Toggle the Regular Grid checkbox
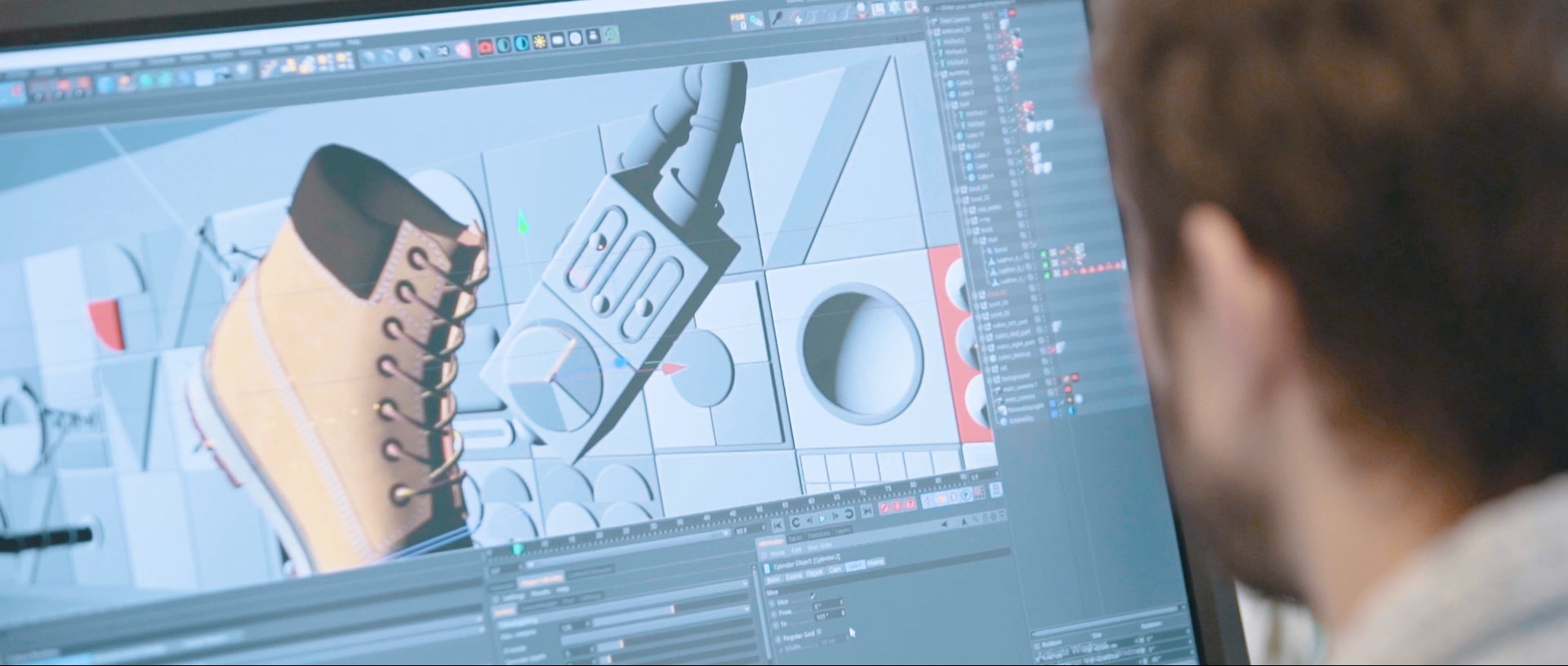 click(819, 632)
